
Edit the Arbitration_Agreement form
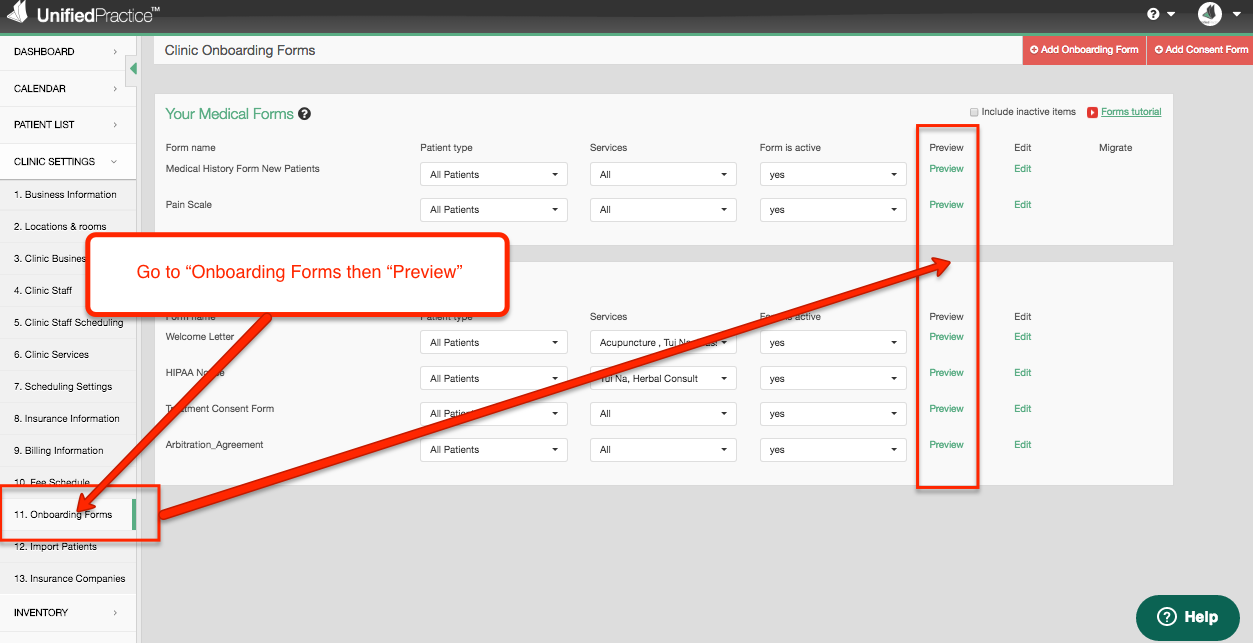(x=1022, y=445)
